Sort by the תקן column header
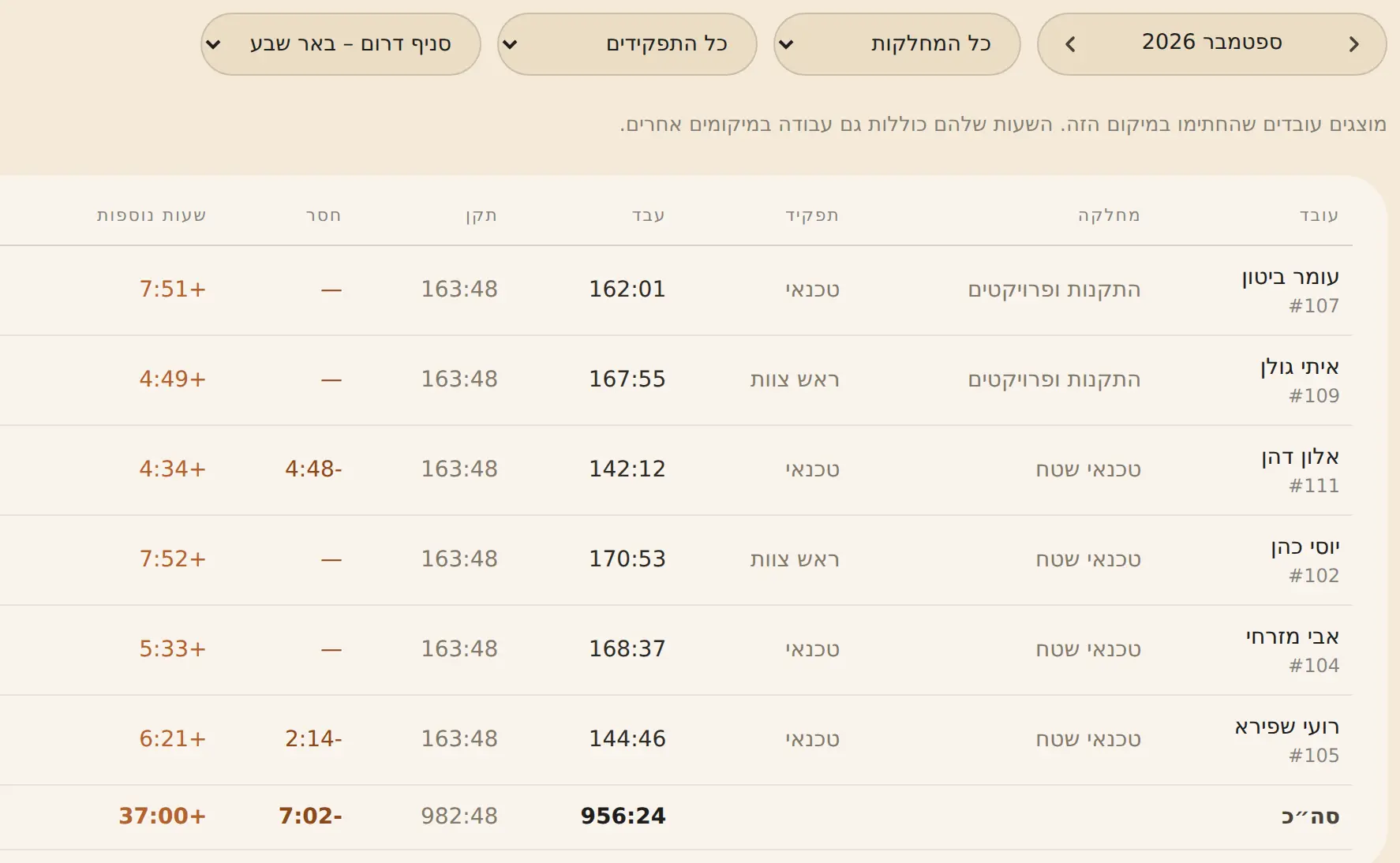The image size is (1400, 863). pos(481,215)
